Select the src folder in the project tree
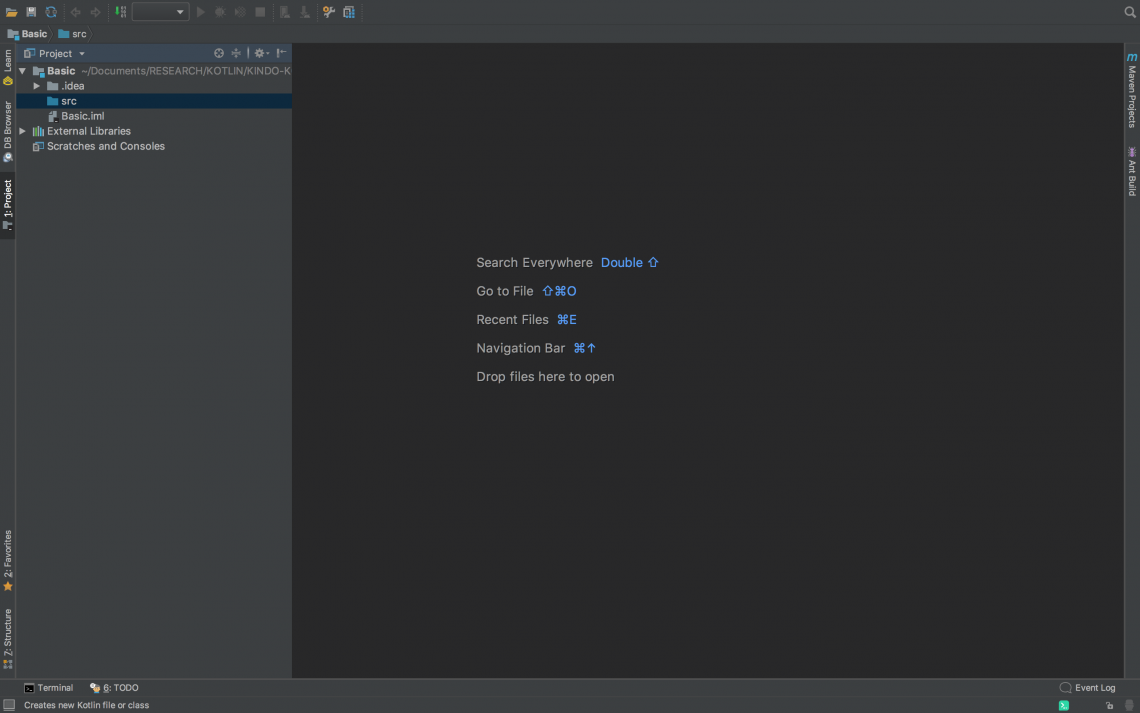 click(66, 100)
